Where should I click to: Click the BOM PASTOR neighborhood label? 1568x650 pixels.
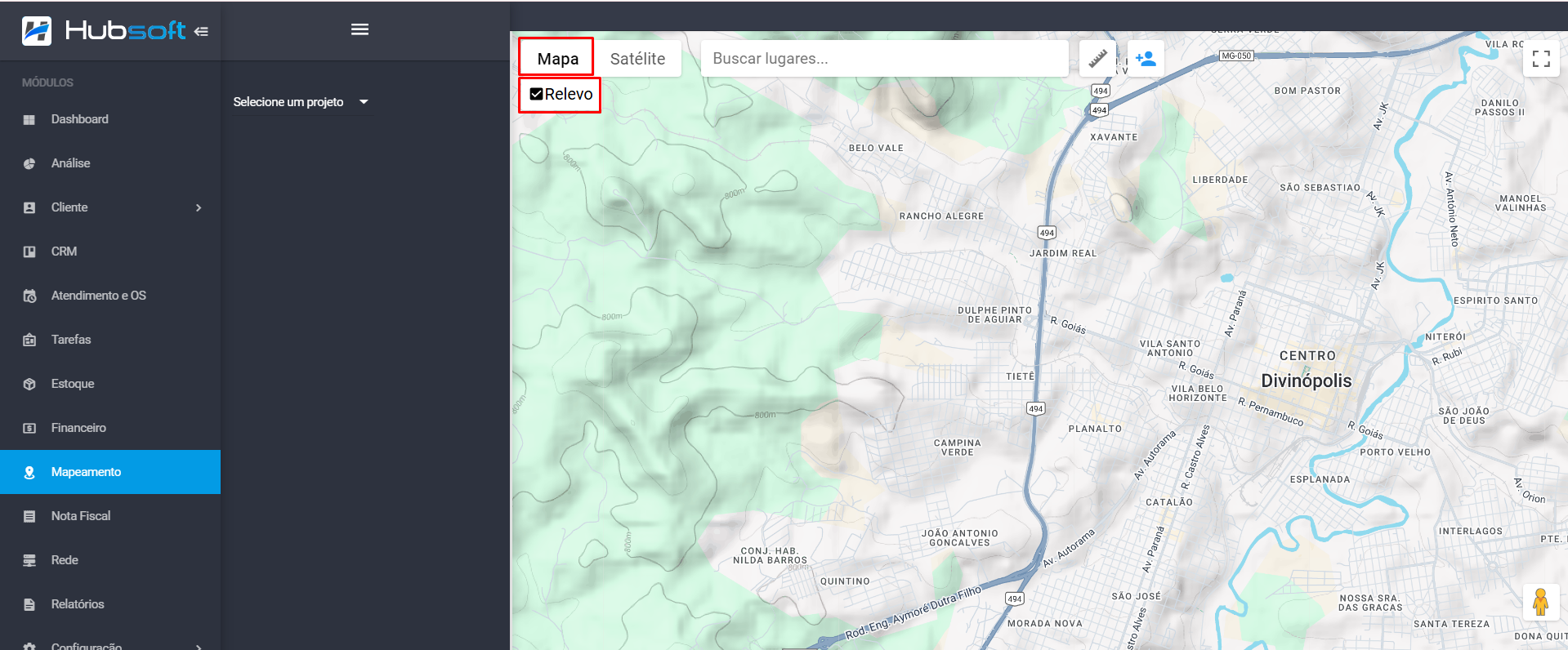[1307, 91]
